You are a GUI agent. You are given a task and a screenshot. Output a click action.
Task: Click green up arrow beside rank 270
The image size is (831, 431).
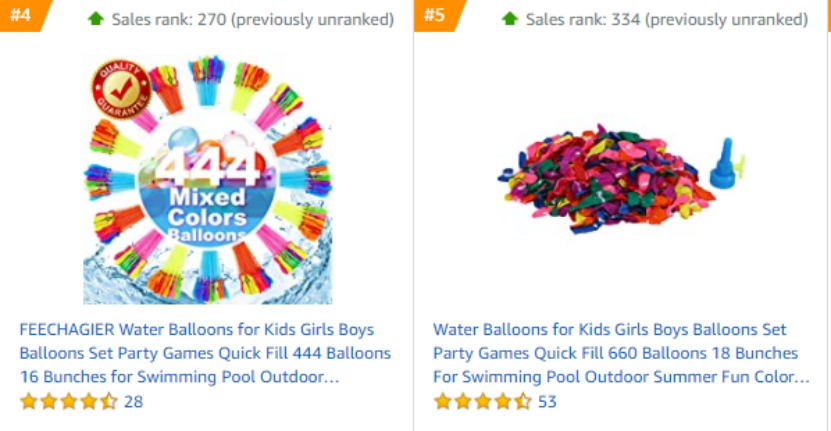(96, 19)
